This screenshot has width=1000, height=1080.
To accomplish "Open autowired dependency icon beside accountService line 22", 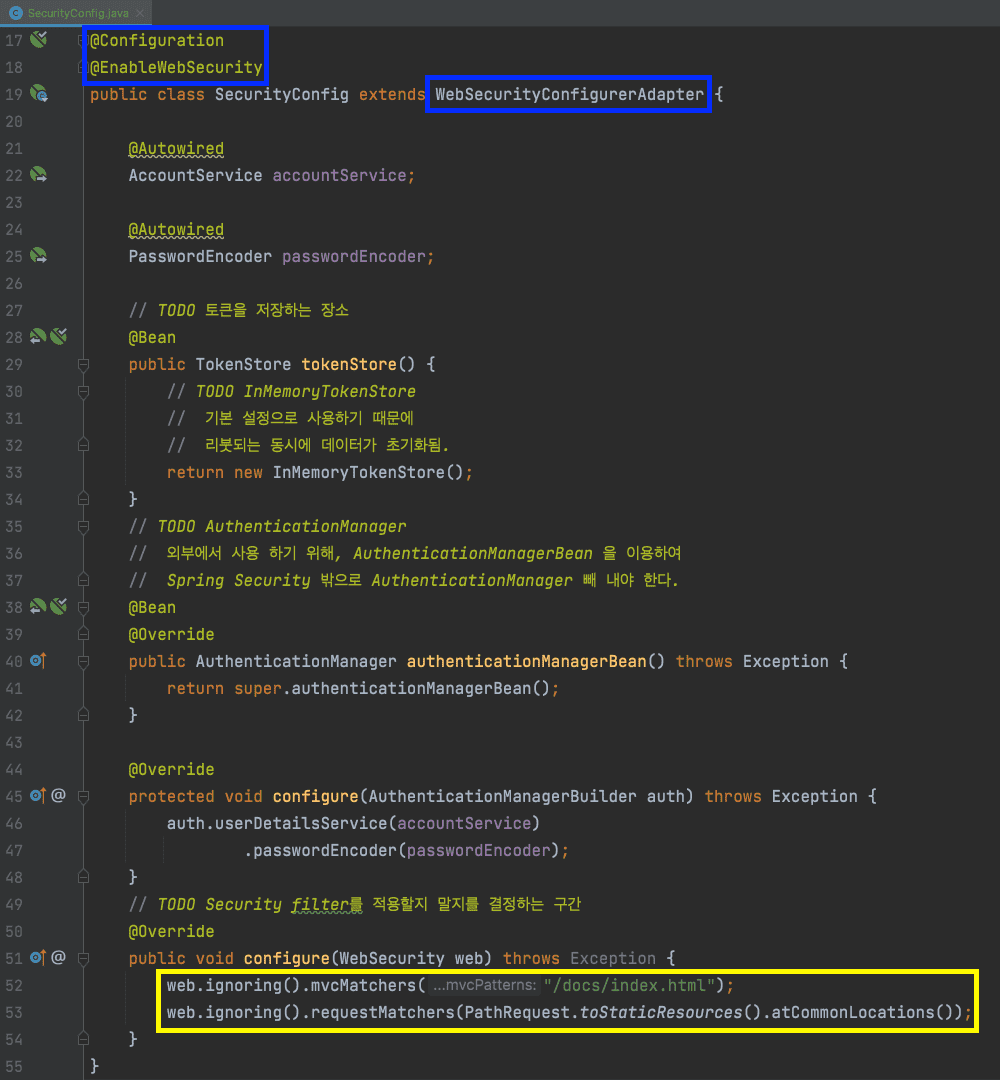I will pos(39,174).
